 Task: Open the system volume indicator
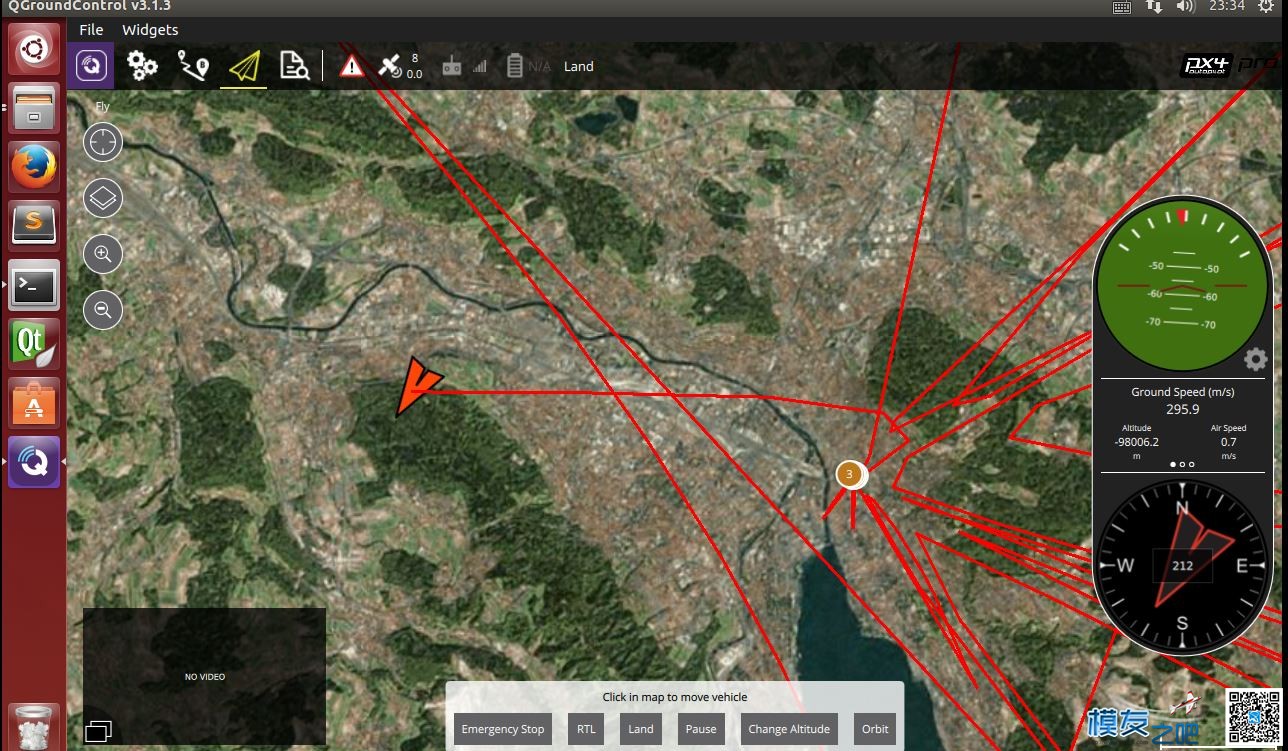[1186, 6]
